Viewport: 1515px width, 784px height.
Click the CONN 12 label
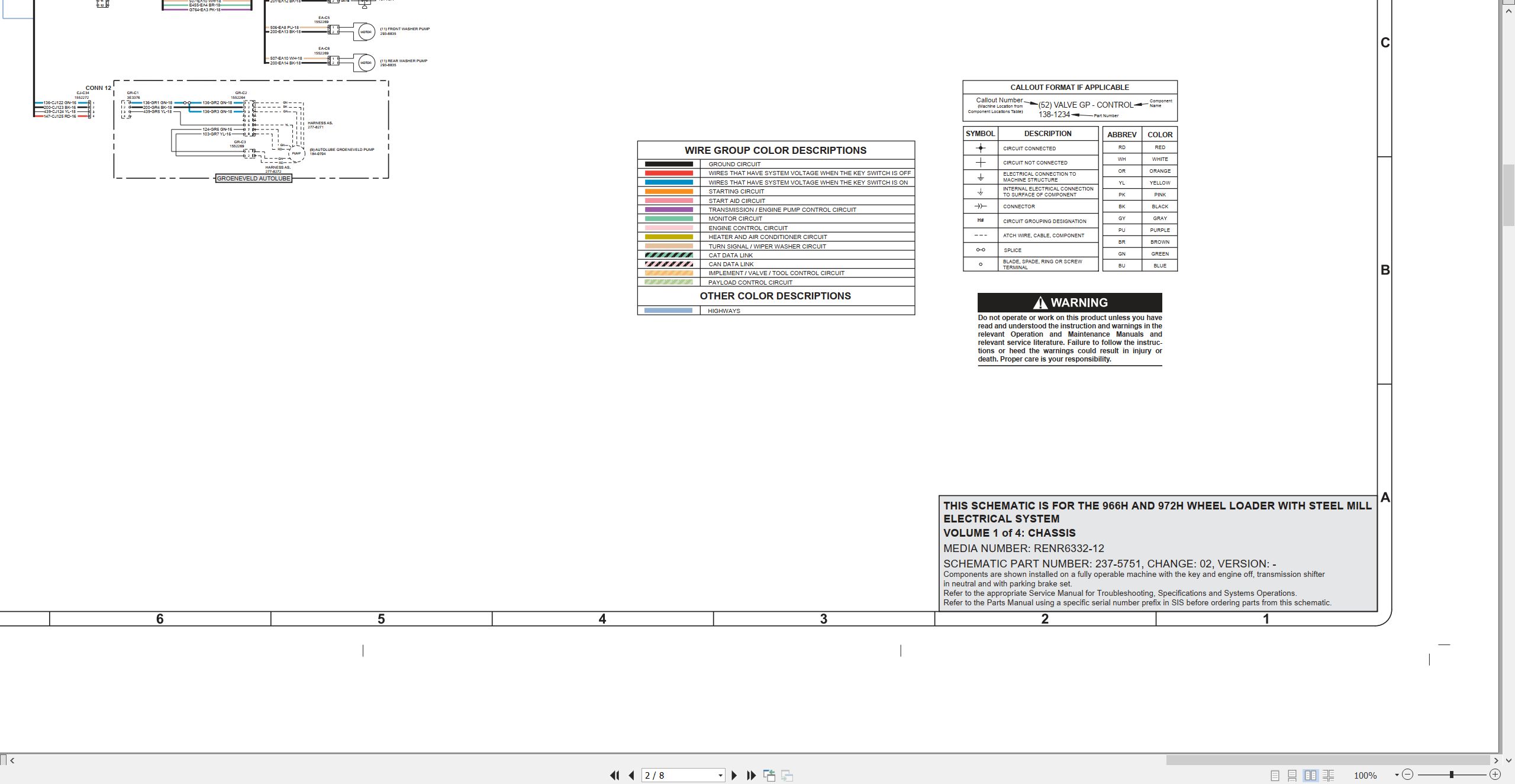pos(98,88)
